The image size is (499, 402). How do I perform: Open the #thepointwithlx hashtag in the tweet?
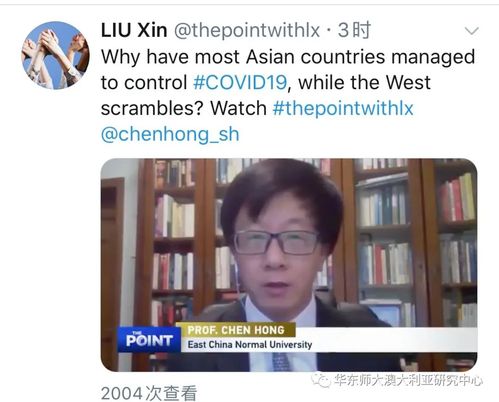pyautogui.click(x=343, y=108)
